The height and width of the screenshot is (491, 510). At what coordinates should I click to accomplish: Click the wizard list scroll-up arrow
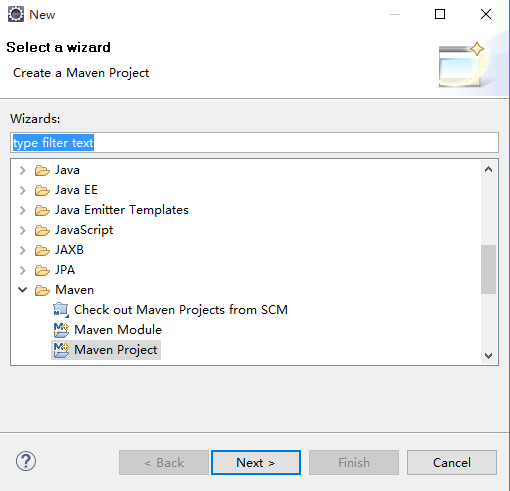click(488, 169)
